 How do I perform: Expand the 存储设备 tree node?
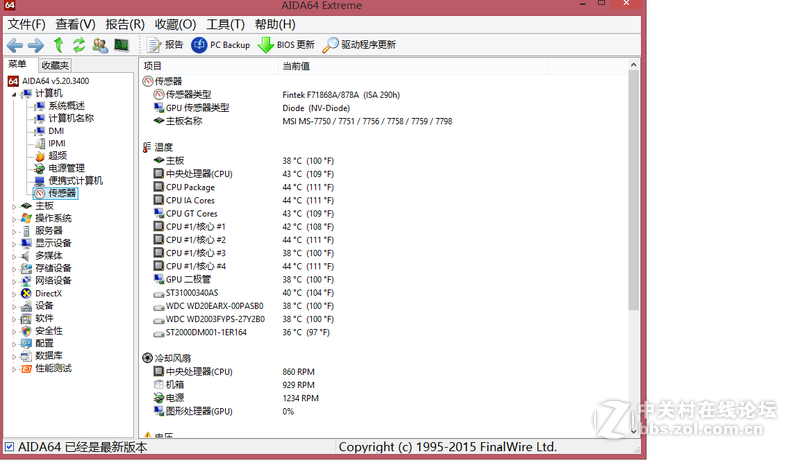pyautogui.click(x=14, y=269)
